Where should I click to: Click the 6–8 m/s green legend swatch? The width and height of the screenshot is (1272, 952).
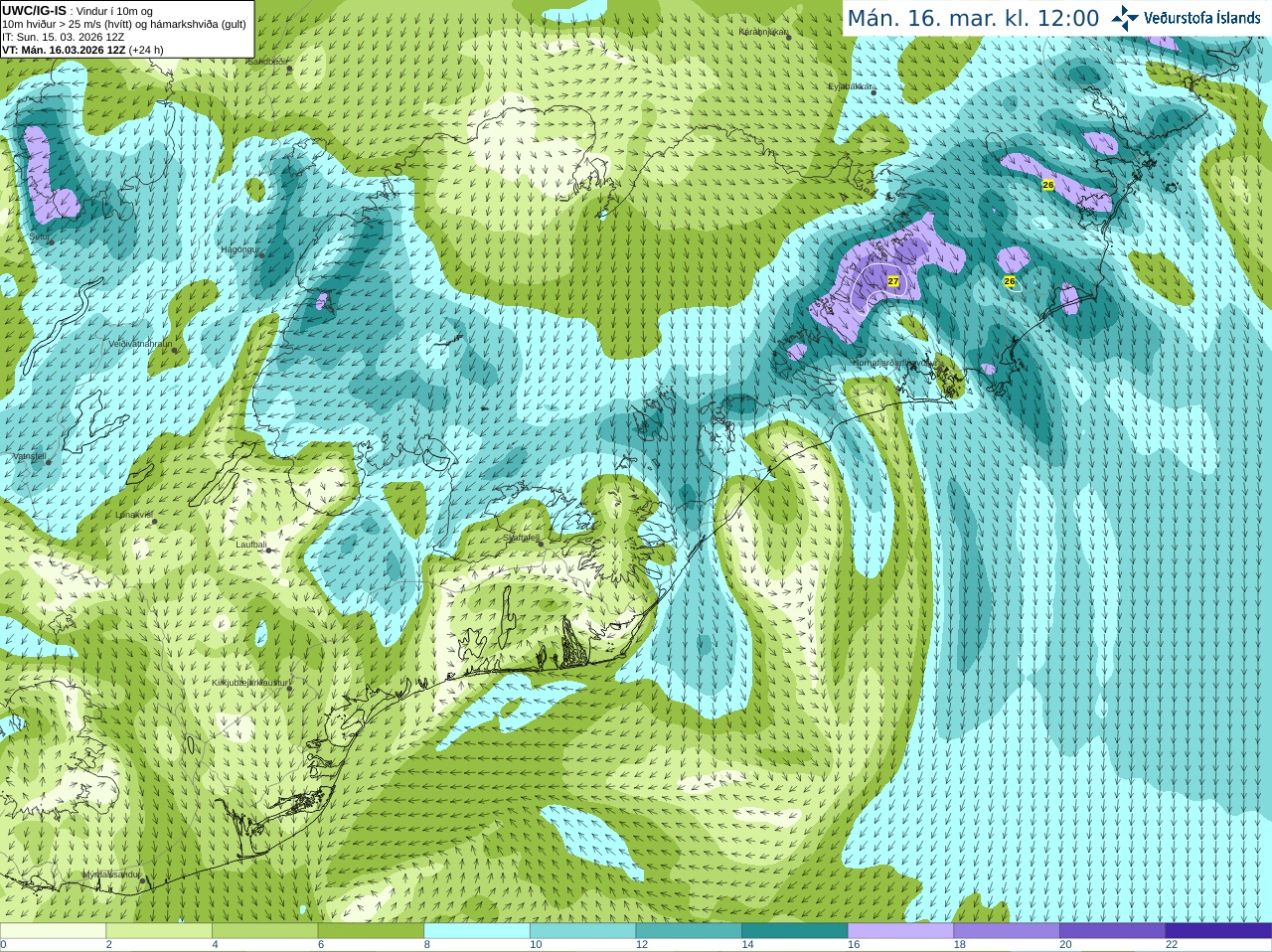(371, 931)
